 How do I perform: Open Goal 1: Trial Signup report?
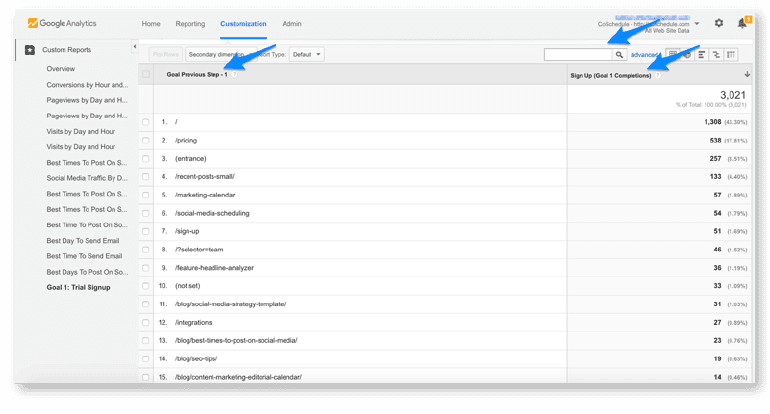click(79, 287)
